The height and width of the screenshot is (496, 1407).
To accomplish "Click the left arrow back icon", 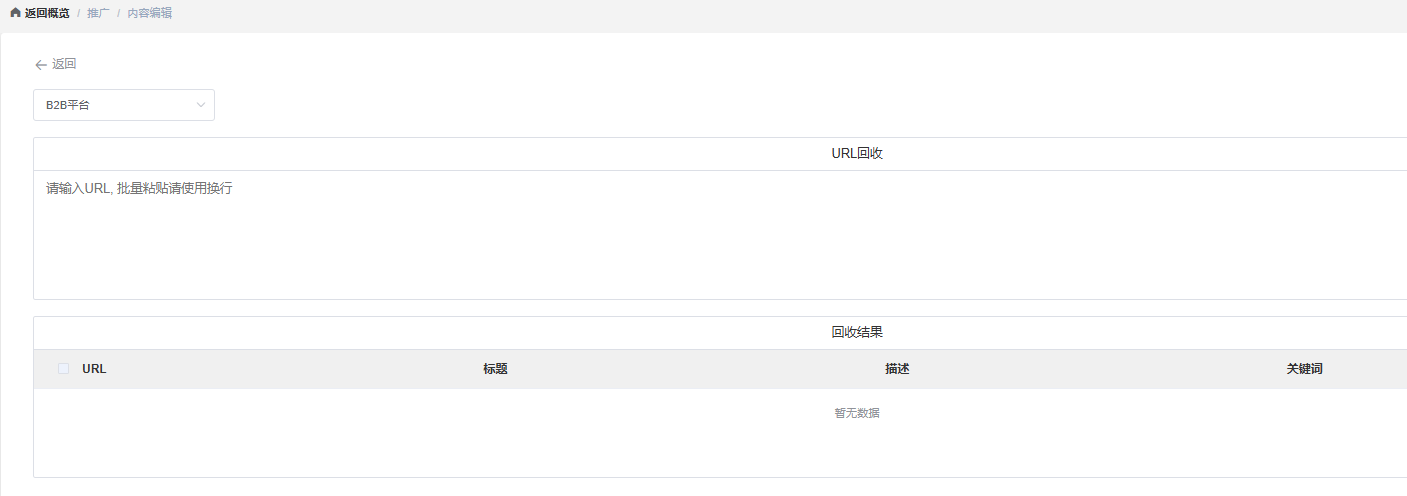I will pos(41,64).
